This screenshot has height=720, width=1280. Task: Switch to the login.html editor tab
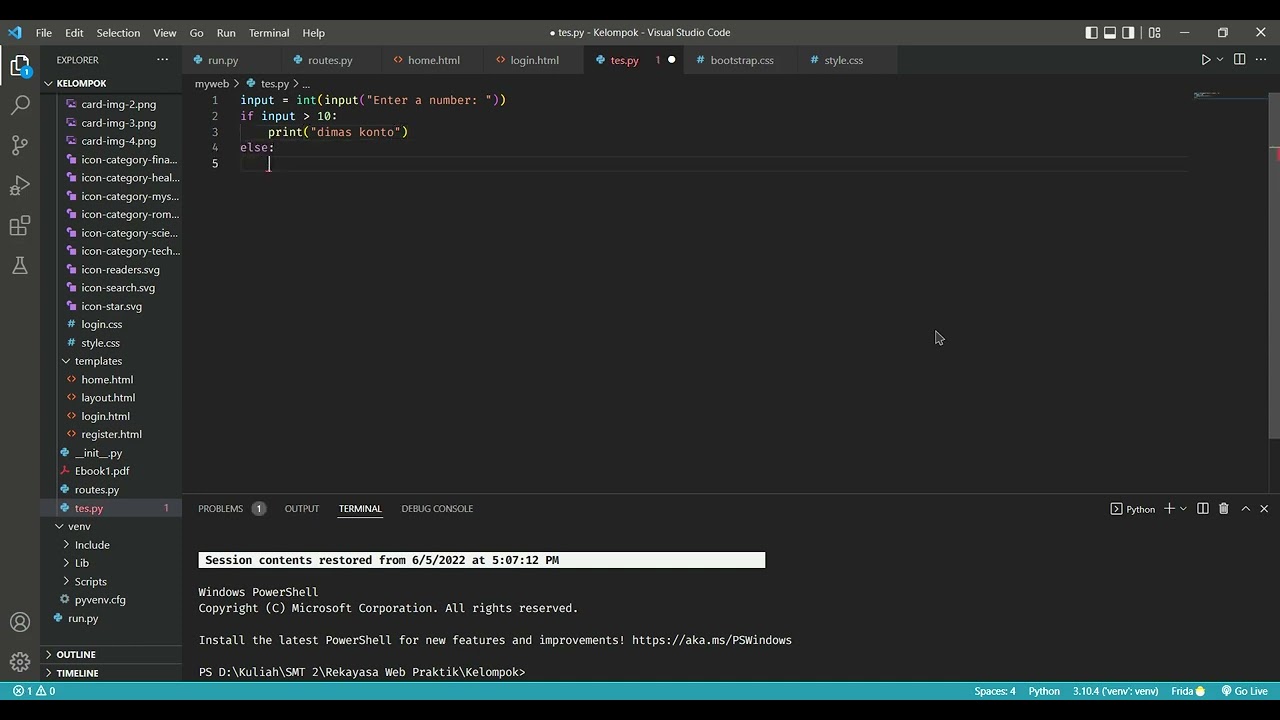tap(535, 60)
